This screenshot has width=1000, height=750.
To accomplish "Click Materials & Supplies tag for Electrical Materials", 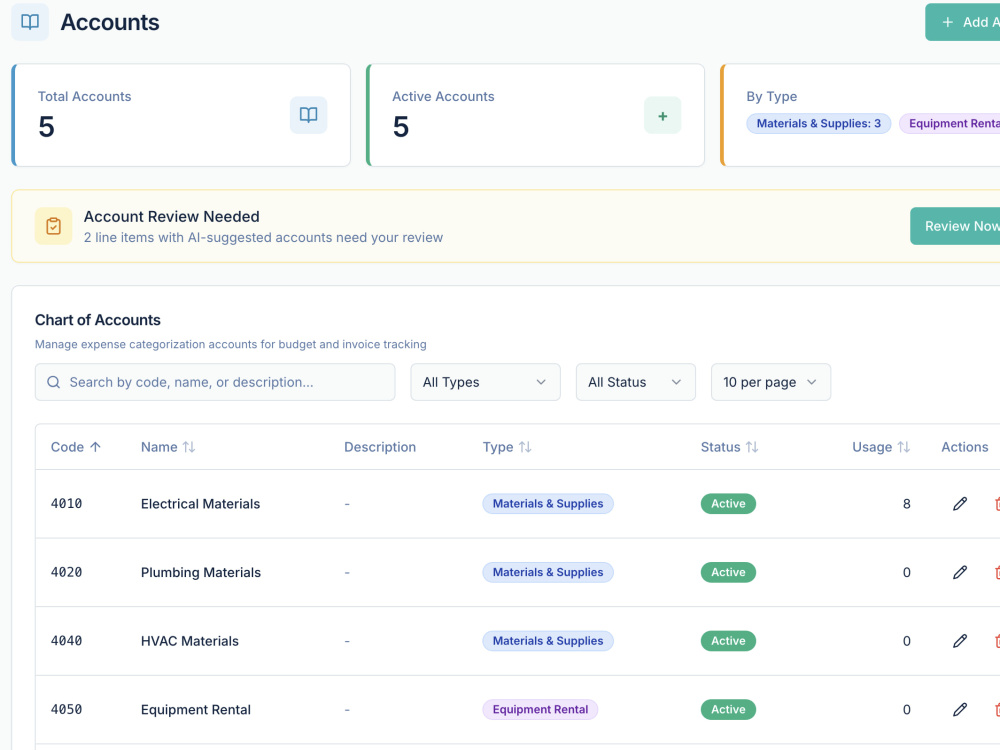I will click(x=548, y=504).
